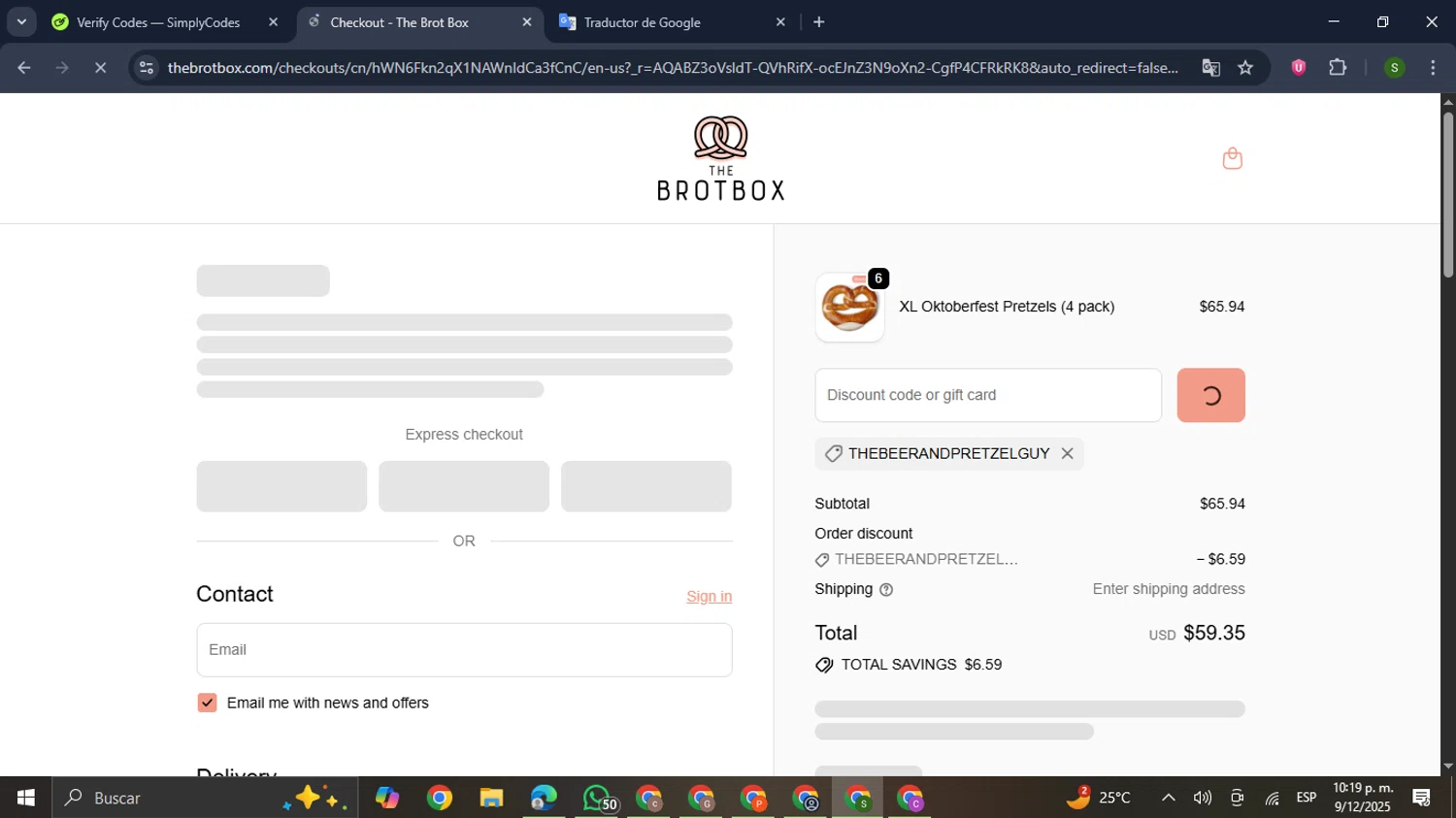Click the XL Oktoberfest Pretzels product thumbnail
This screenshot has height=818, width=1456.
pyautogui.click(x=849, y=308)
